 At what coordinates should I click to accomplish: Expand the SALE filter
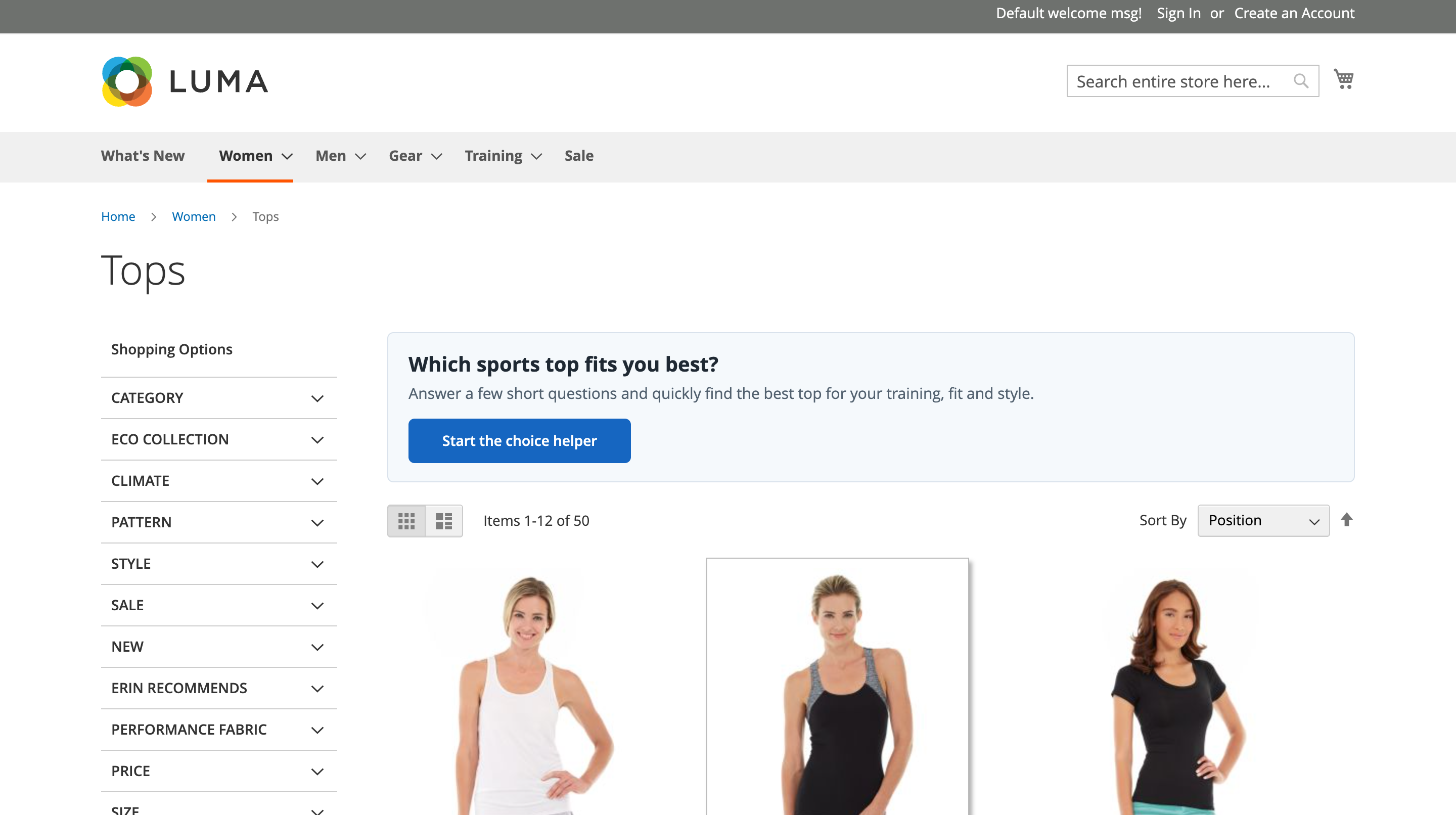click(x=219, y=605)
